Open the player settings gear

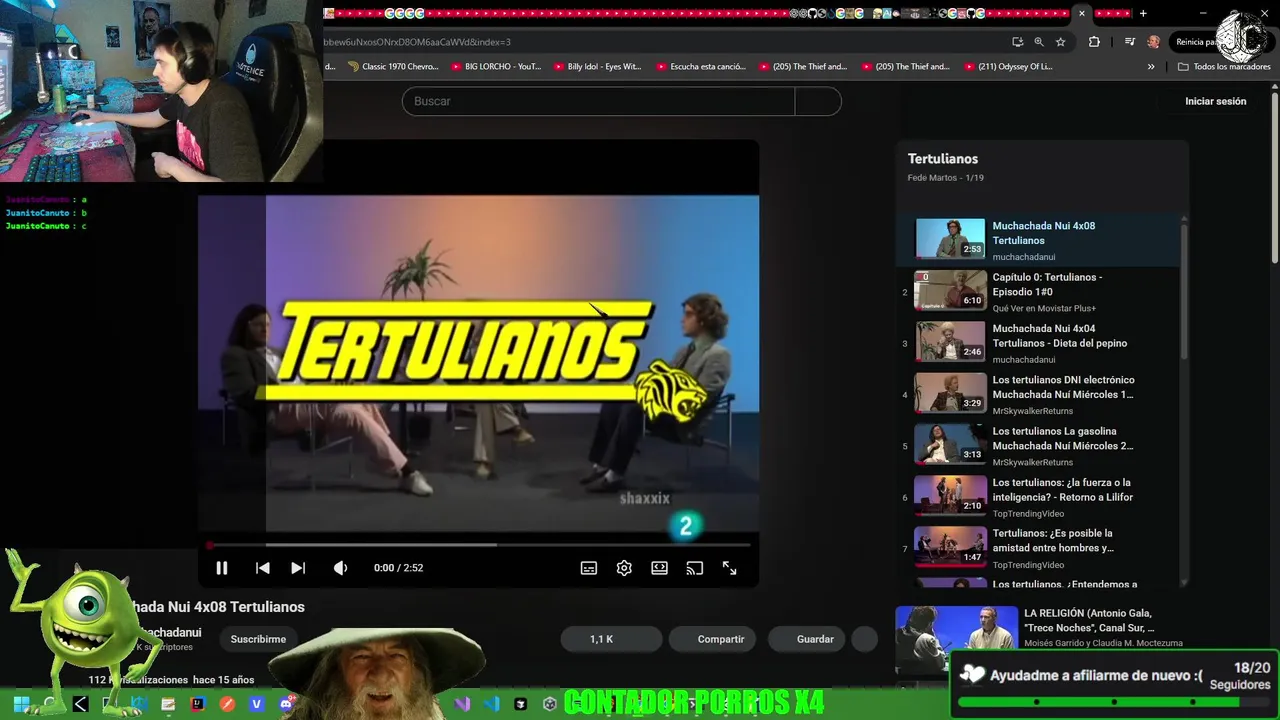point(624,568)
